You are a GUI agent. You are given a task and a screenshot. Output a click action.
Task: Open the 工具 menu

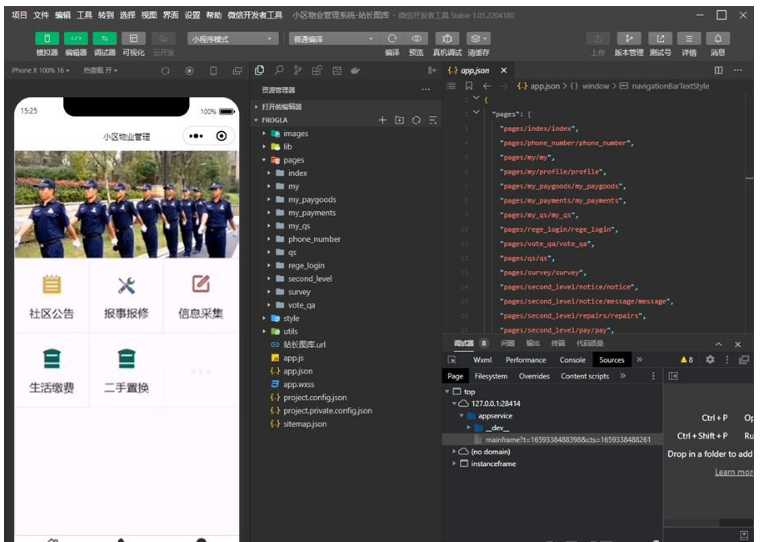[84, 15]
